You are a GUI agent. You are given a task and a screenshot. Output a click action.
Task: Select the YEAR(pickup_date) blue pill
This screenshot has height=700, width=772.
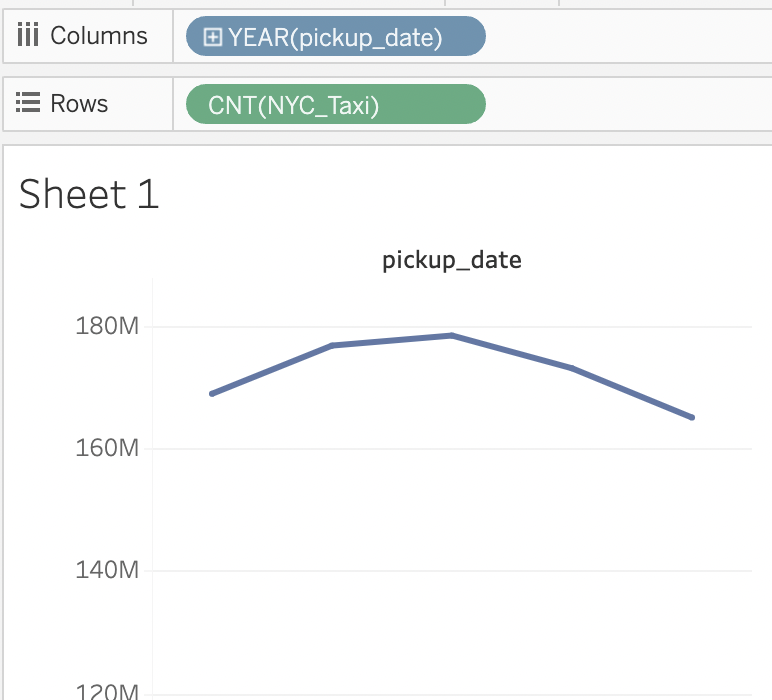[x=336, y=36]
